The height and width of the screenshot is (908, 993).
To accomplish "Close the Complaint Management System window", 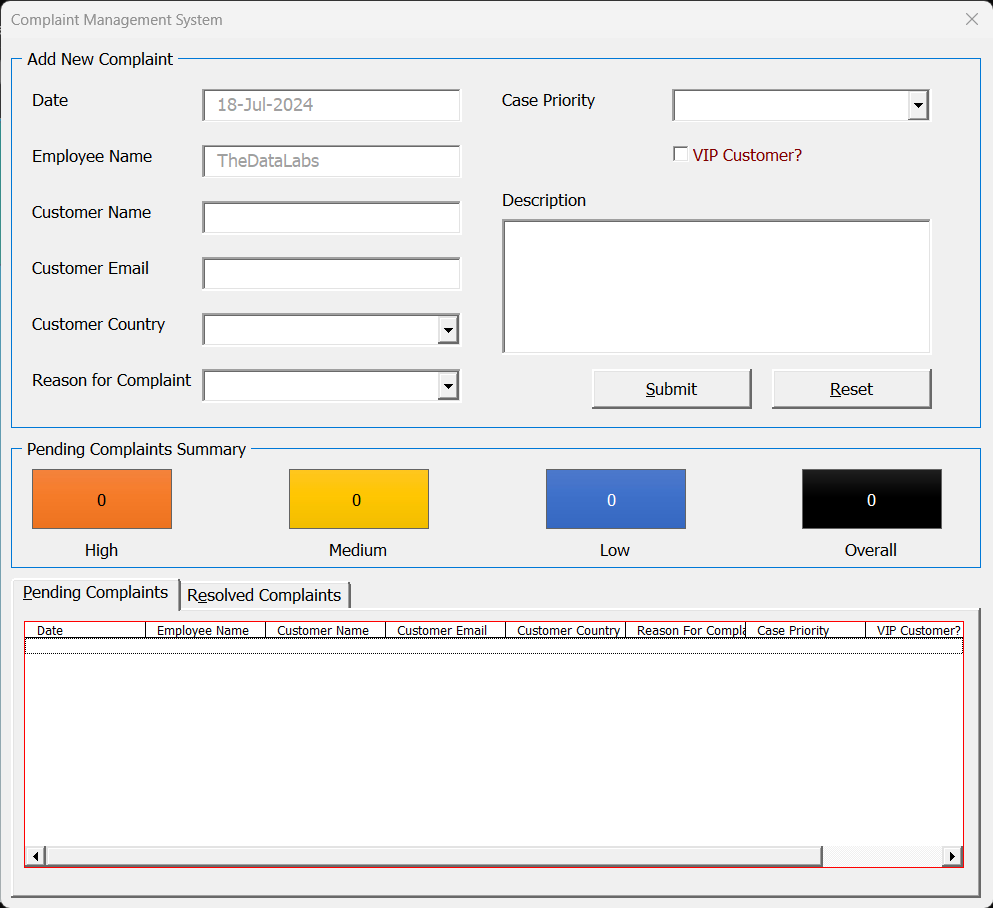I will (971, 19).
